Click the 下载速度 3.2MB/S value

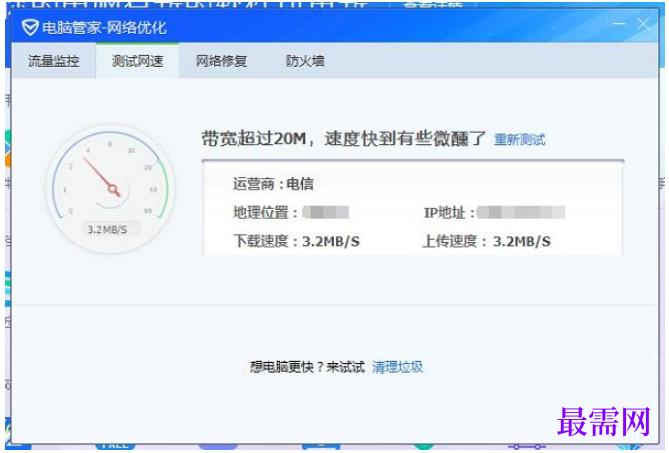(331, 241)
